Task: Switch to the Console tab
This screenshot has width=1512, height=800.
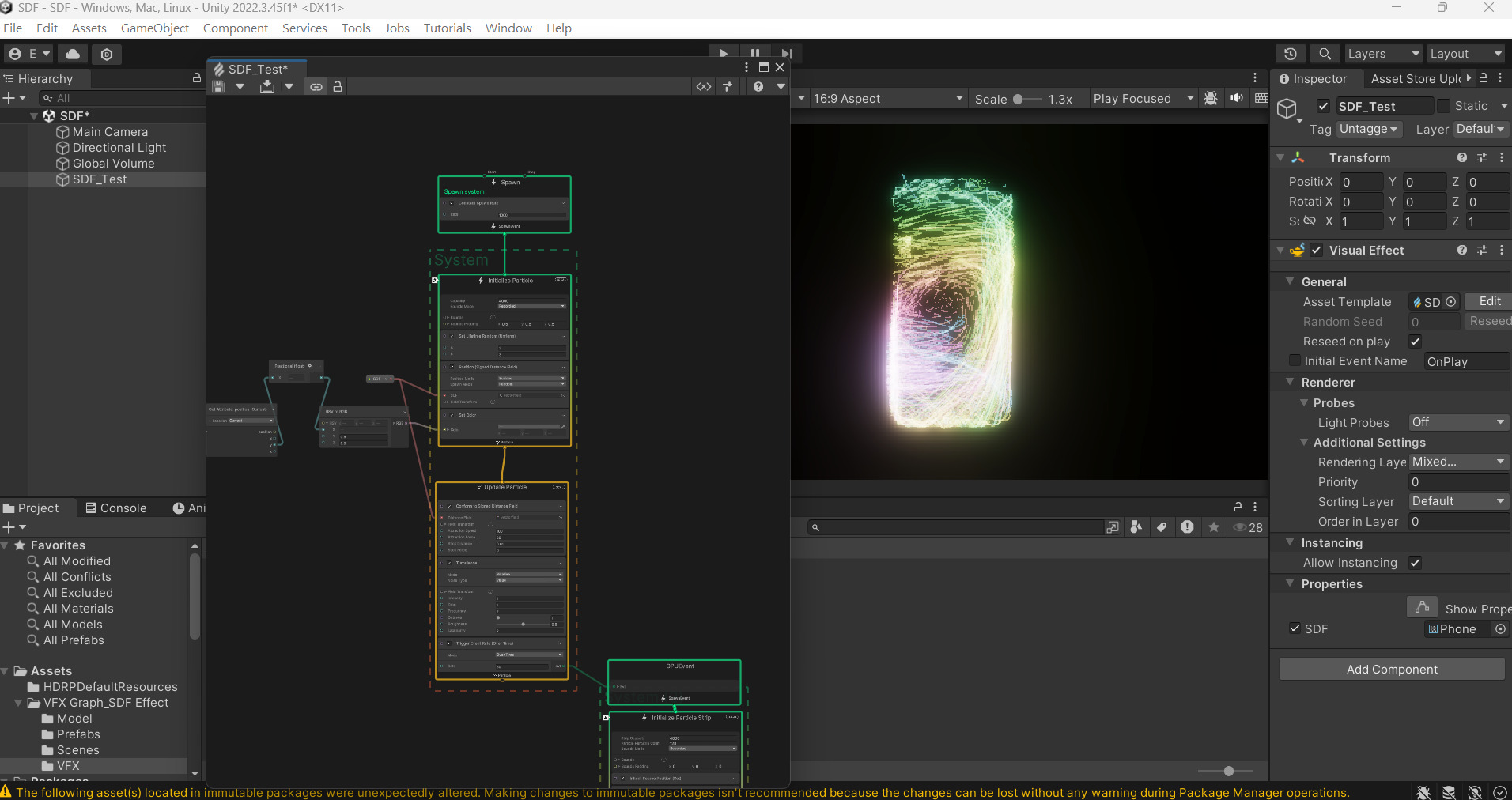Action: (116, 508)
